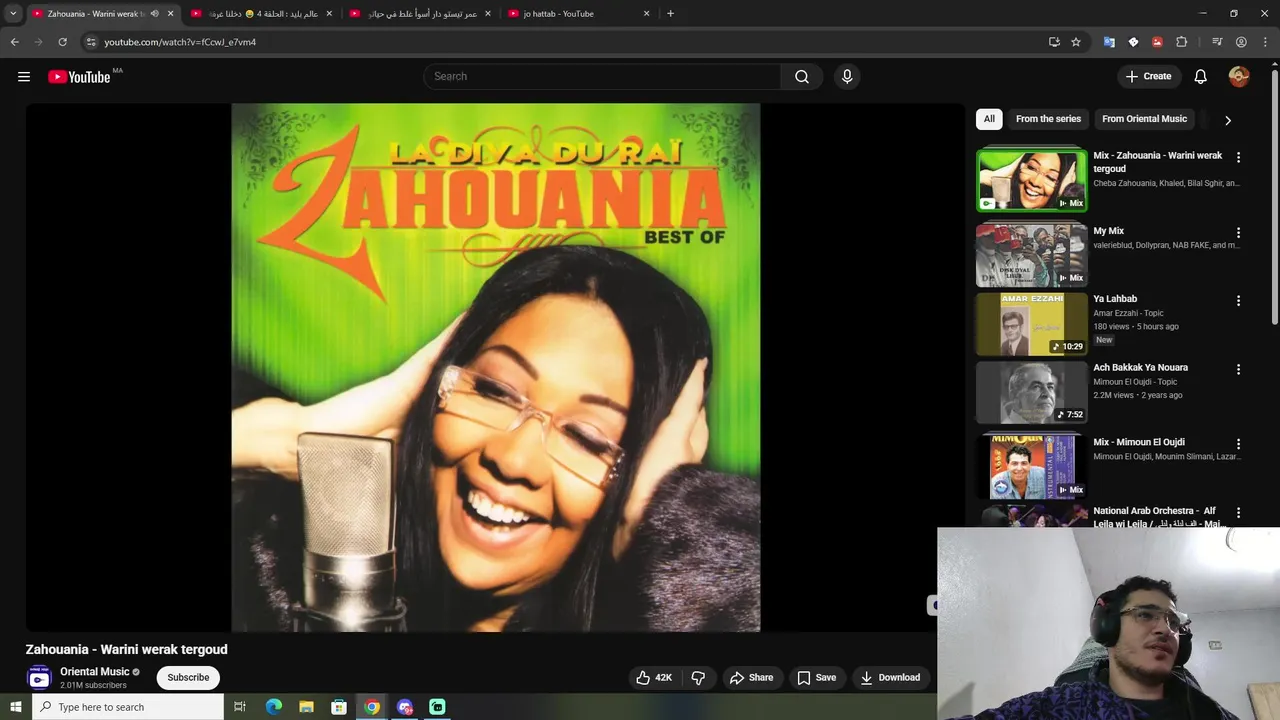Open options for Mix - Mimoun El Oujdi
The width and height of the screenshot is (1280, 720).
pyautogui.click(x=1238, y=444)
